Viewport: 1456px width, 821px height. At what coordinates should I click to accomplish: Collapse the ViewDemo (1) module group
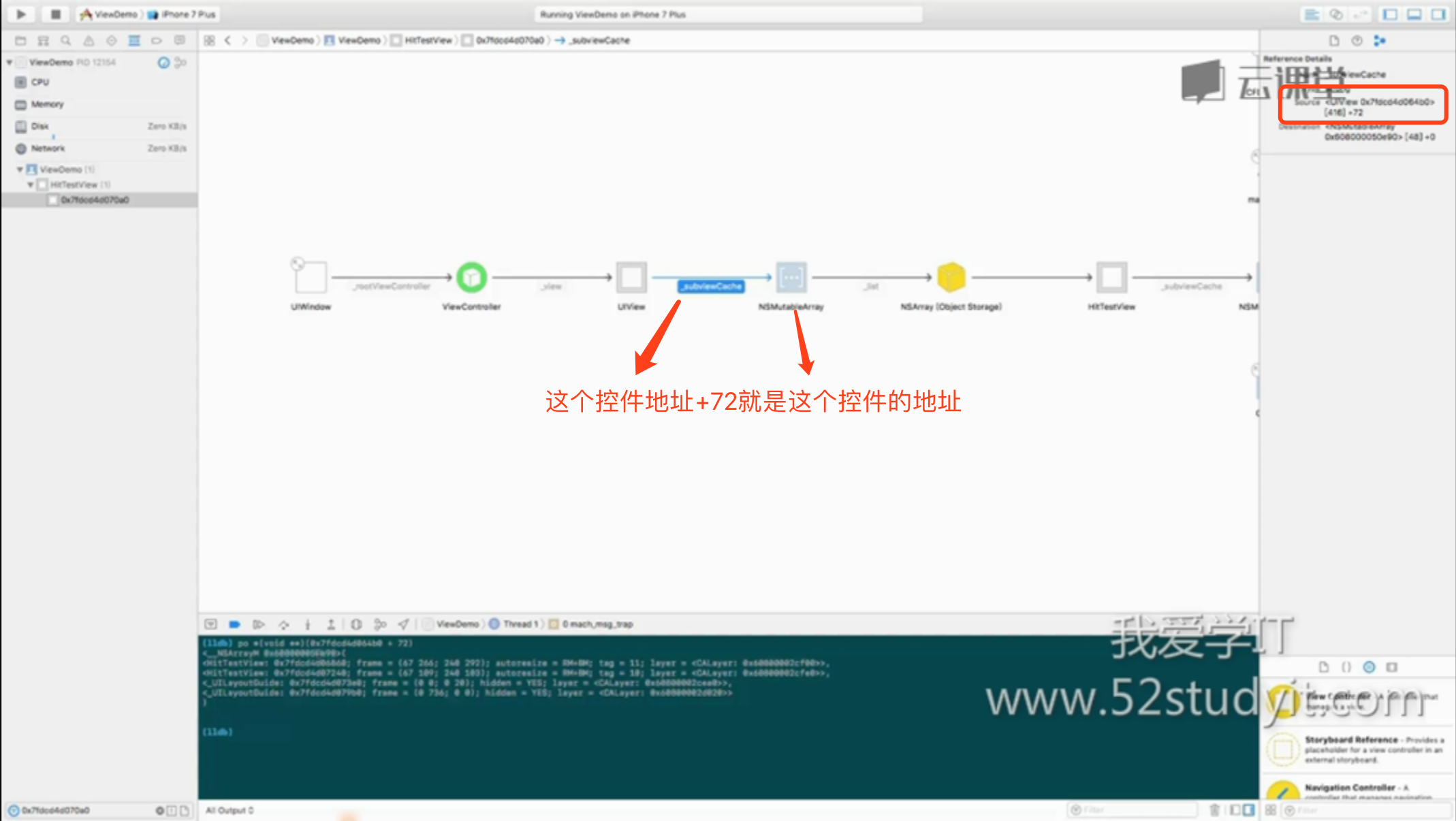click(20, 169)
